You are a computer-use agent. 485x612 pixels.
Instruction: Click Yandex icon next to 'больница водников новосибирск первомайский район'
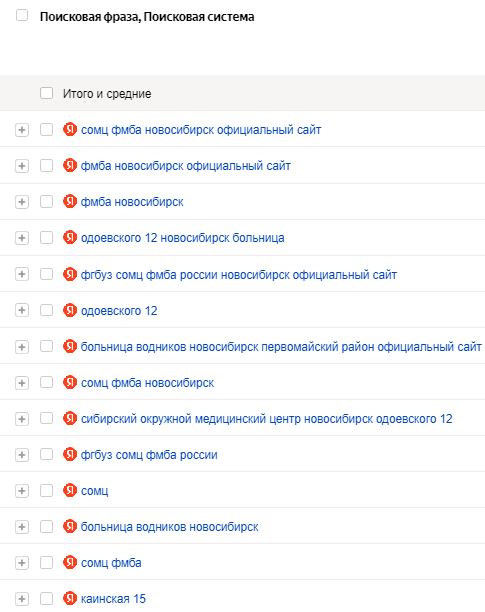pyautogui.click(x=70, y=346)
